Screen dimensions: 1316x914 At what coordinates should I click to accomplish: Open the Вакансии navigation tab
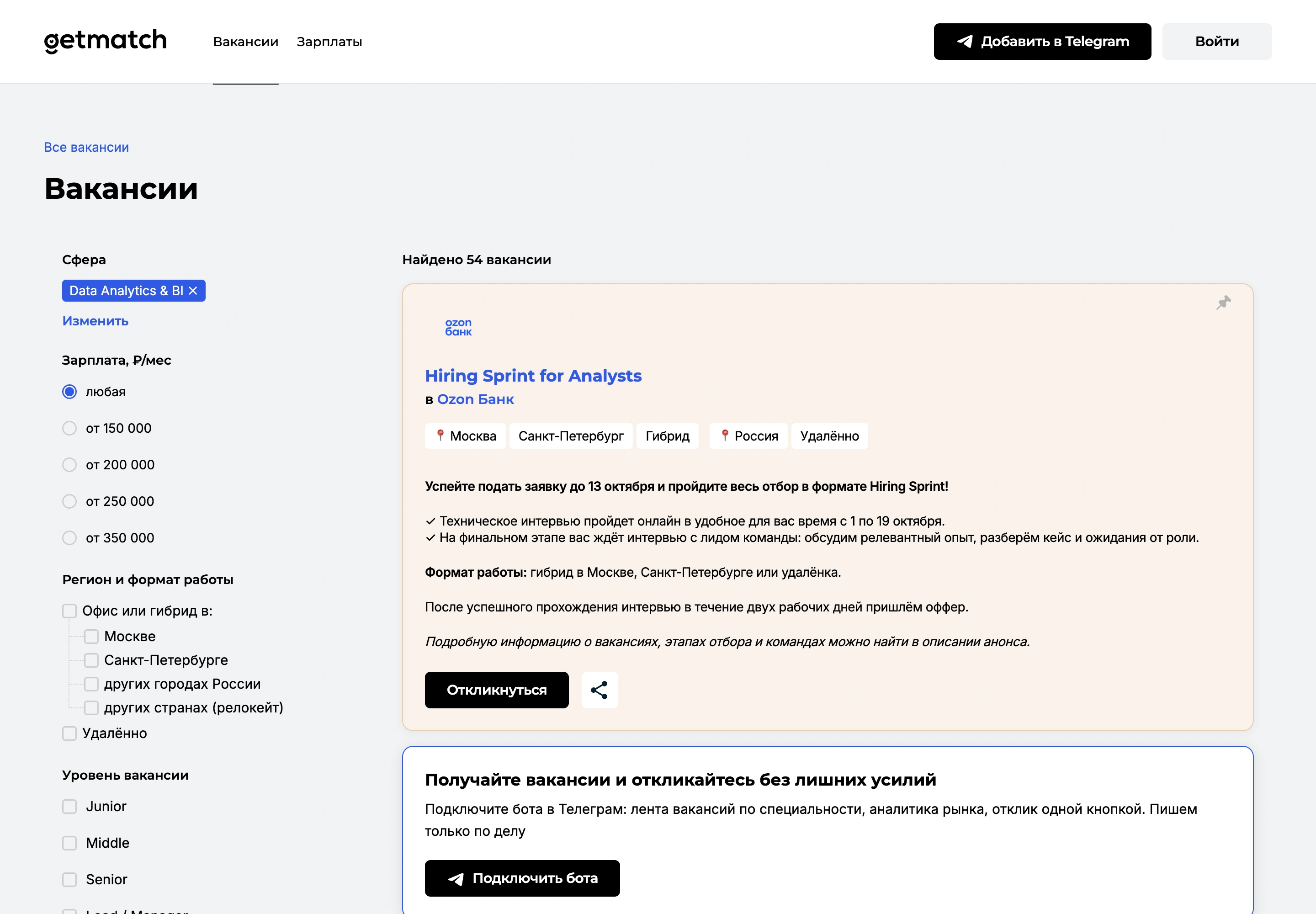click(x=246, y=42)
